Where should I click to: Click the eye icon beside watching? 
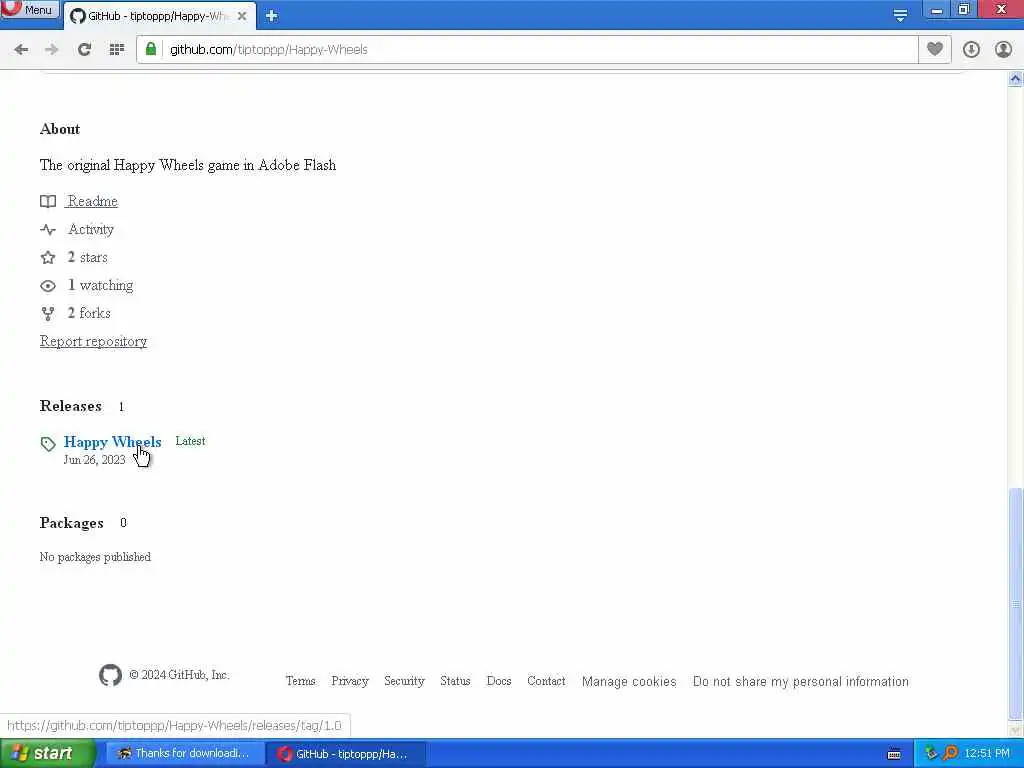pos(48,286)
